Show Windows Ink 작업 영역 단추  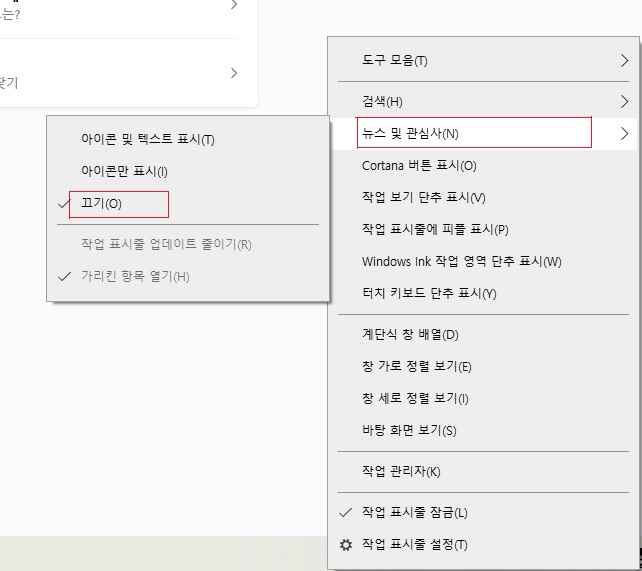[461, 262]
